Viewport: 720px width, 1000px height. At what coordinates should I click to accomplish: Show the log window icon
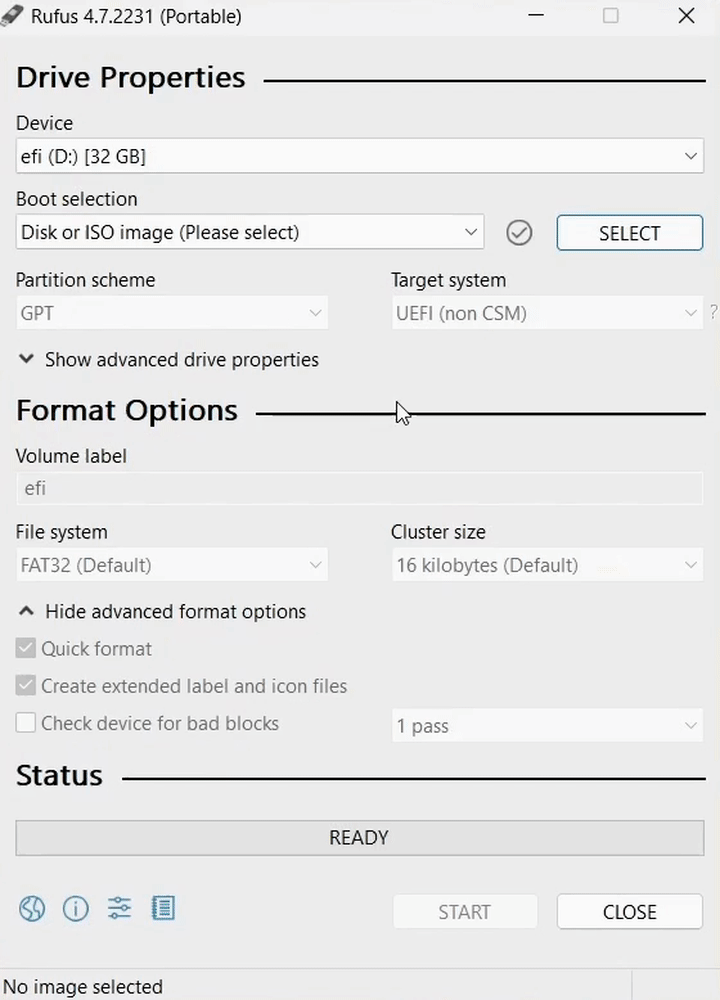click(x=163, y=908)
